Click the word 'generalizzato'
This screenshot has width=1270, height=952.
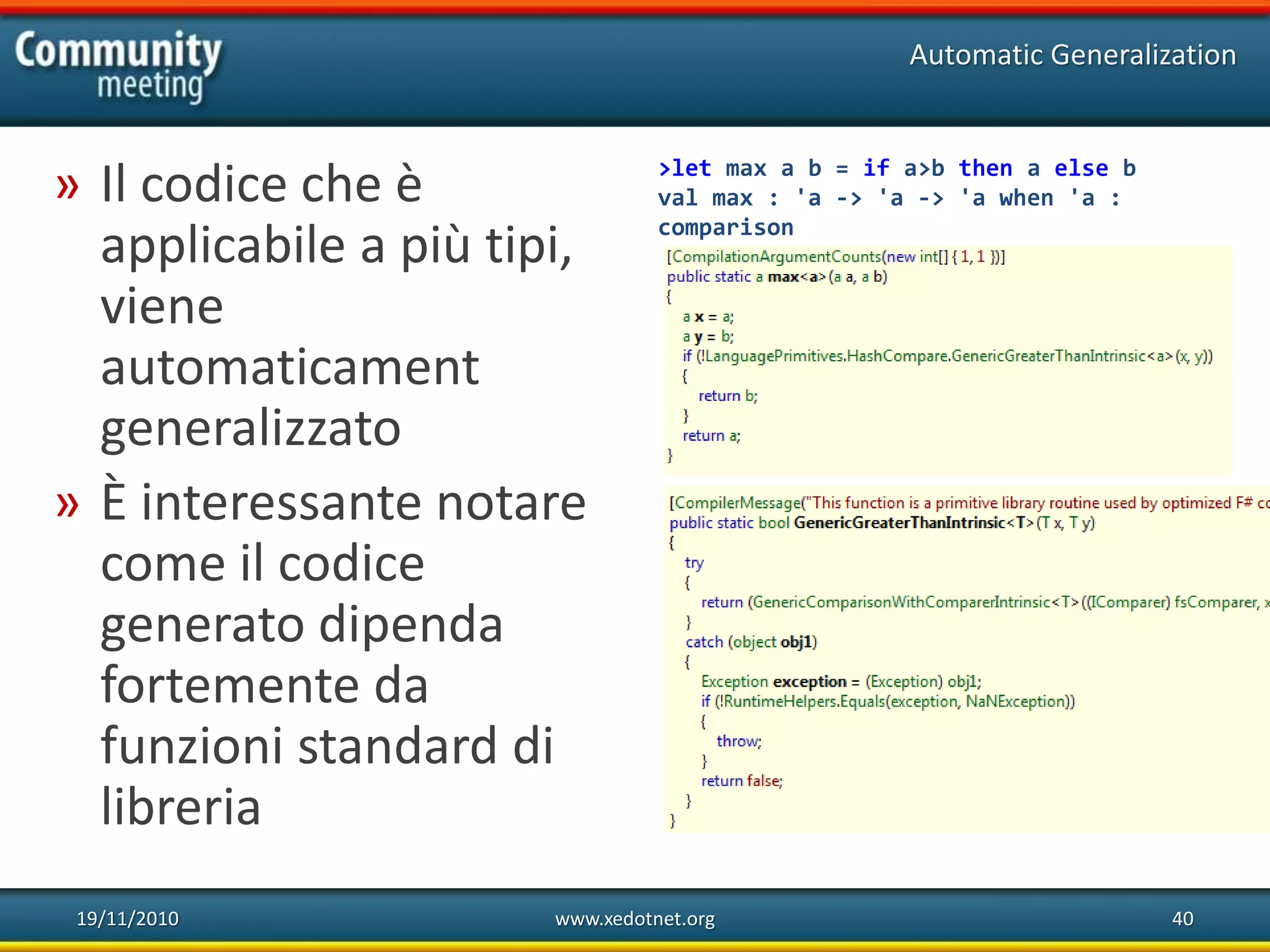click(x=251, y=428)
